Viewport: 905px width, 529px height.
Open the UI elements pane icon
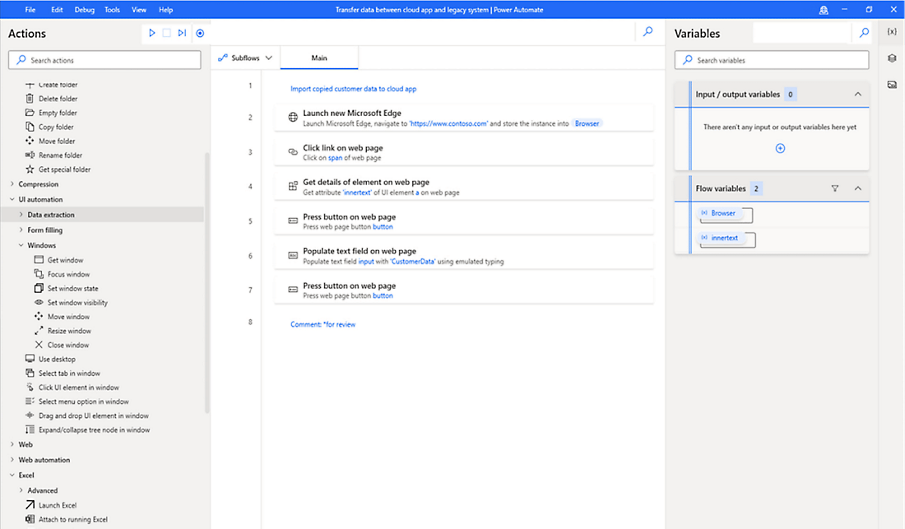[891, 58]
